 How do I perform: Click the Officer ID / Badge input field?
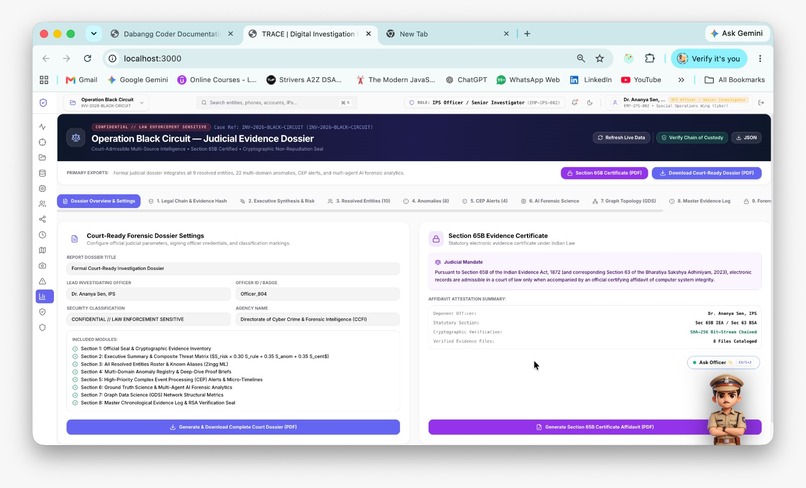coord(317,294)
